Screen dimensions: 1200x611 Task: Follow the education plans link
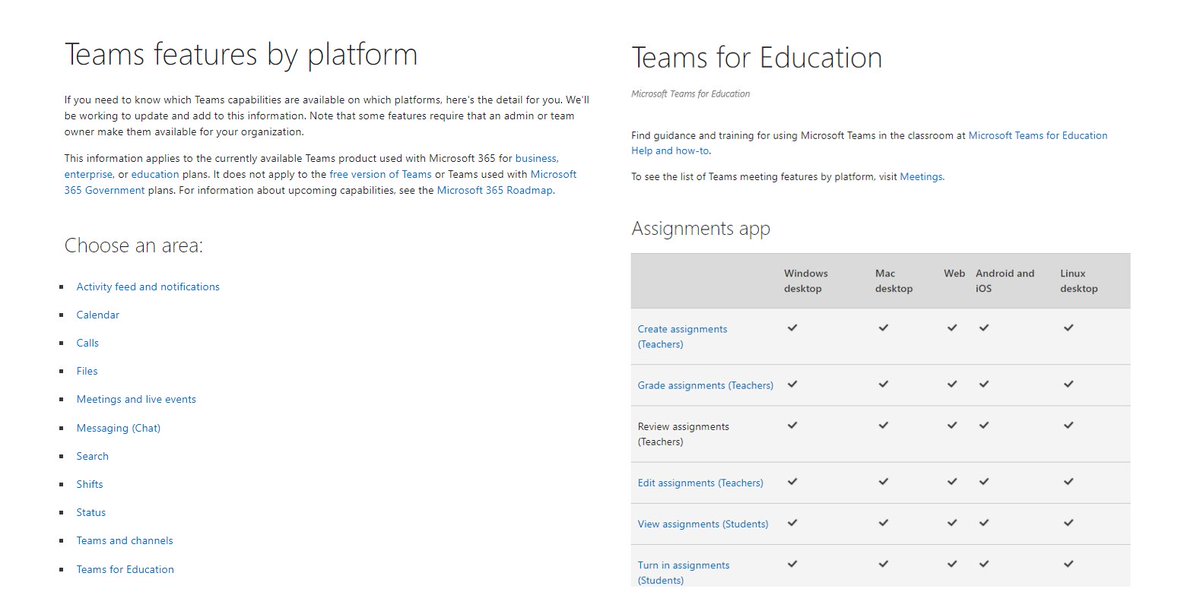pos(155,174)
